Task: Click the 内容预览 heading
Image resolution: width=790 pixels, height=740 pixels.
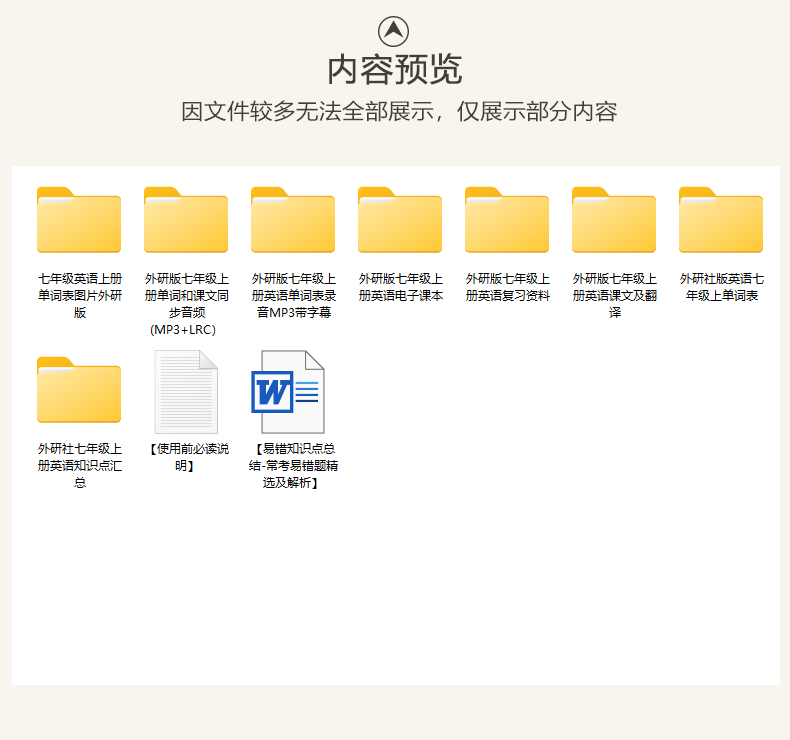Action: coord(394,70)
